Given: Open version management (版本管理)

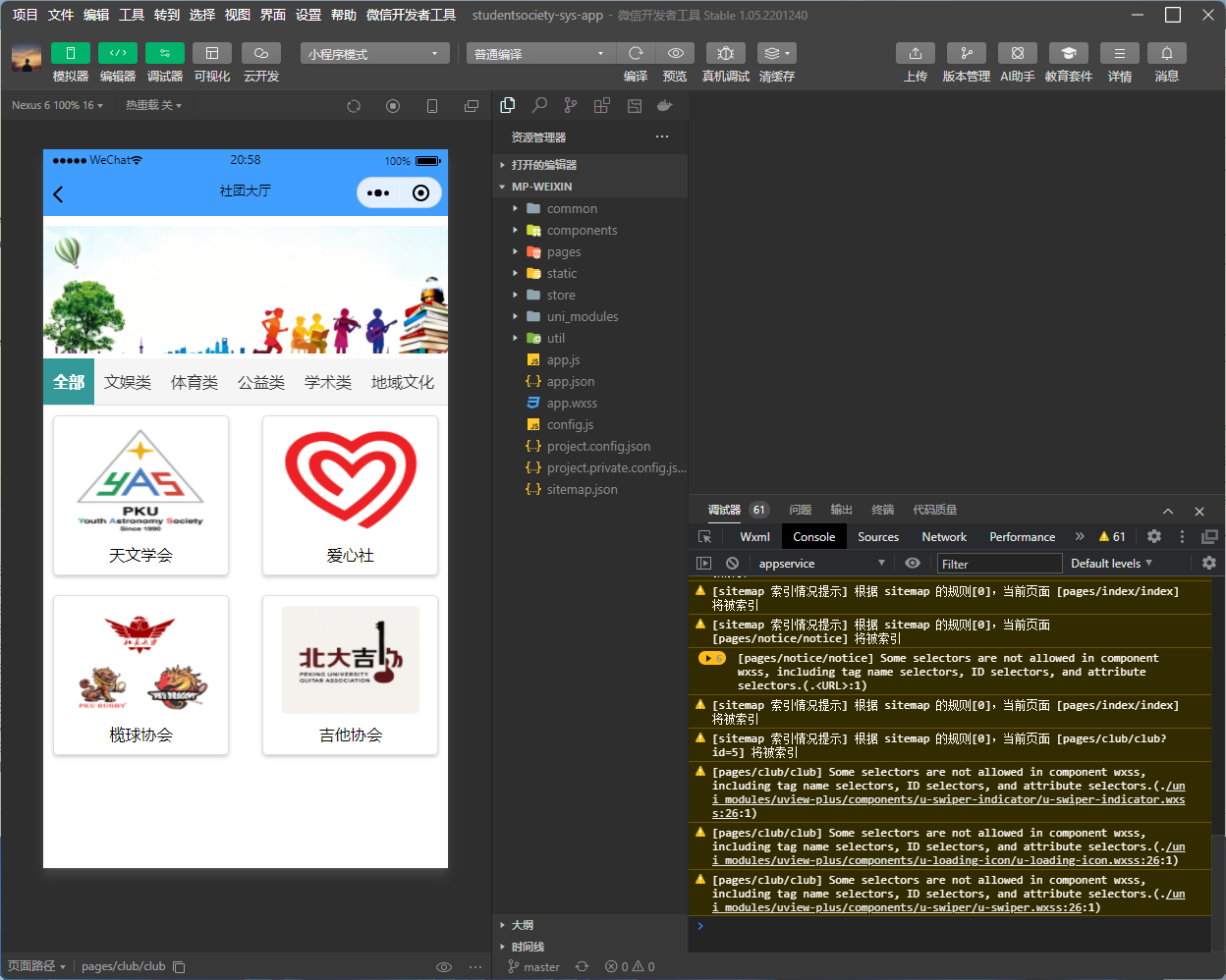Looking at the screenshot, I should [x=967, y=53].
